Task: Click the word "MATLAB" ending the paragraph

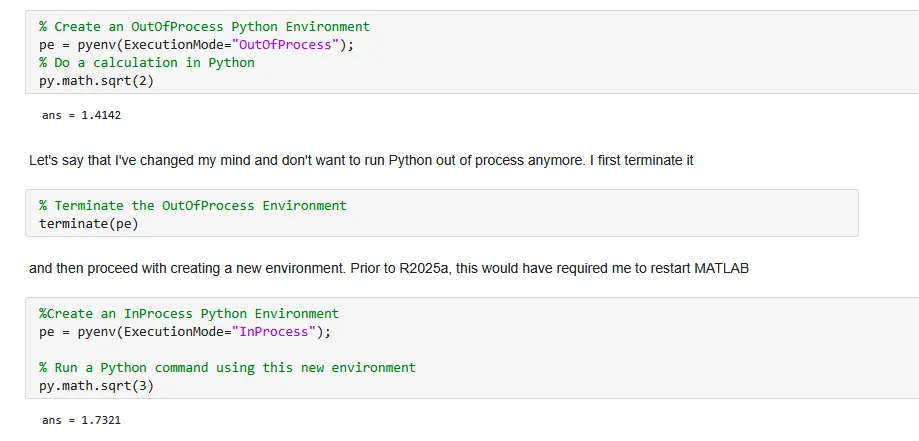Action: pyautogui.click(x=718, y=269)
